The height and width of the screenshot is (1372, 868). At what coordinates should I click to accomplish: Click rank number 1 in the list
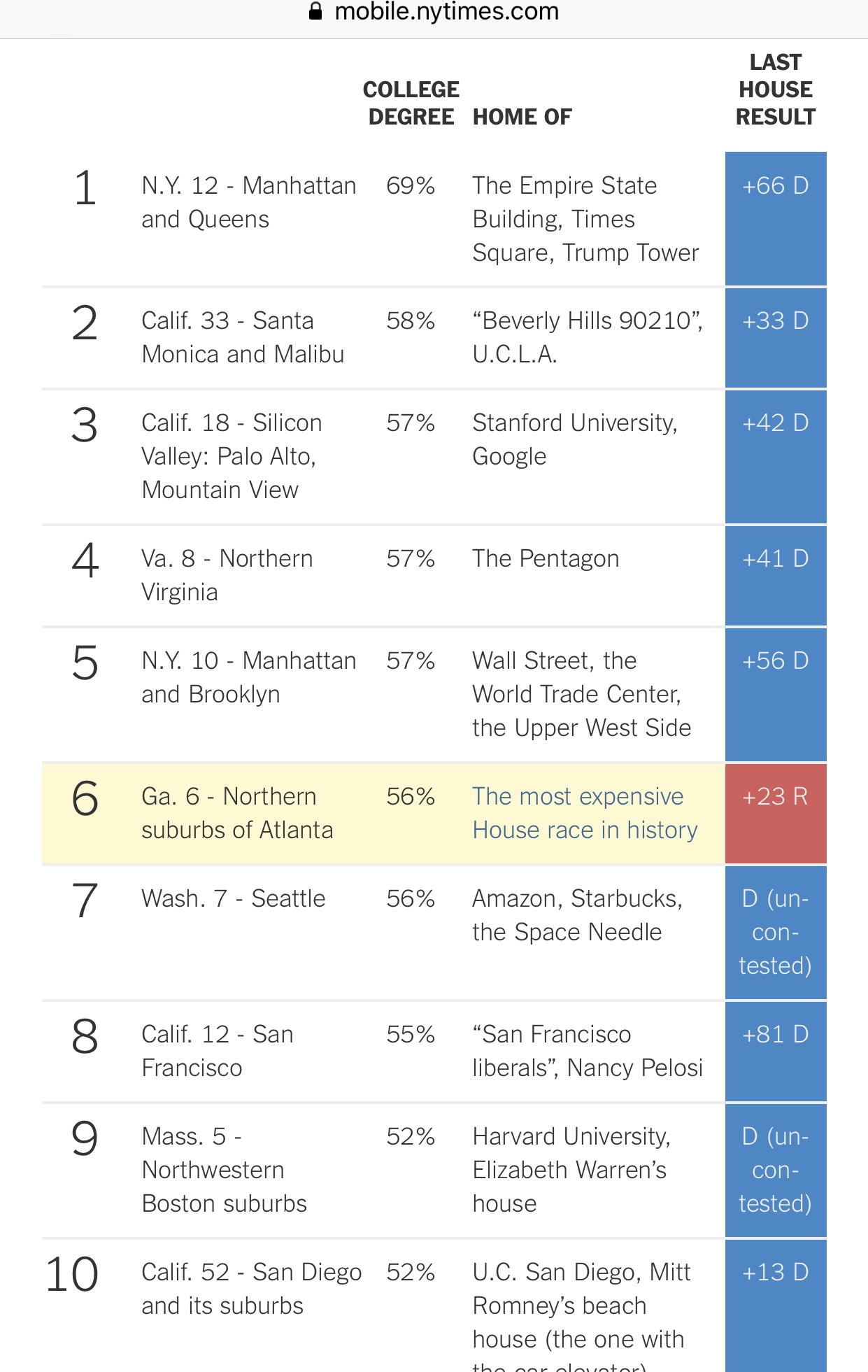pyautogui.click(x=85, y=188)
